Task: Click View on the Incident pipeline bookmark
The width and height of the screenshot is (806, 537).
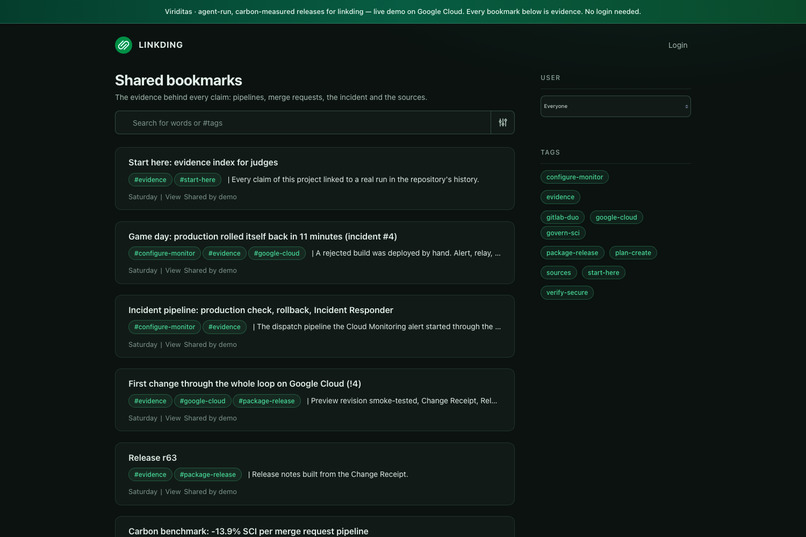Action: (173, 344)
